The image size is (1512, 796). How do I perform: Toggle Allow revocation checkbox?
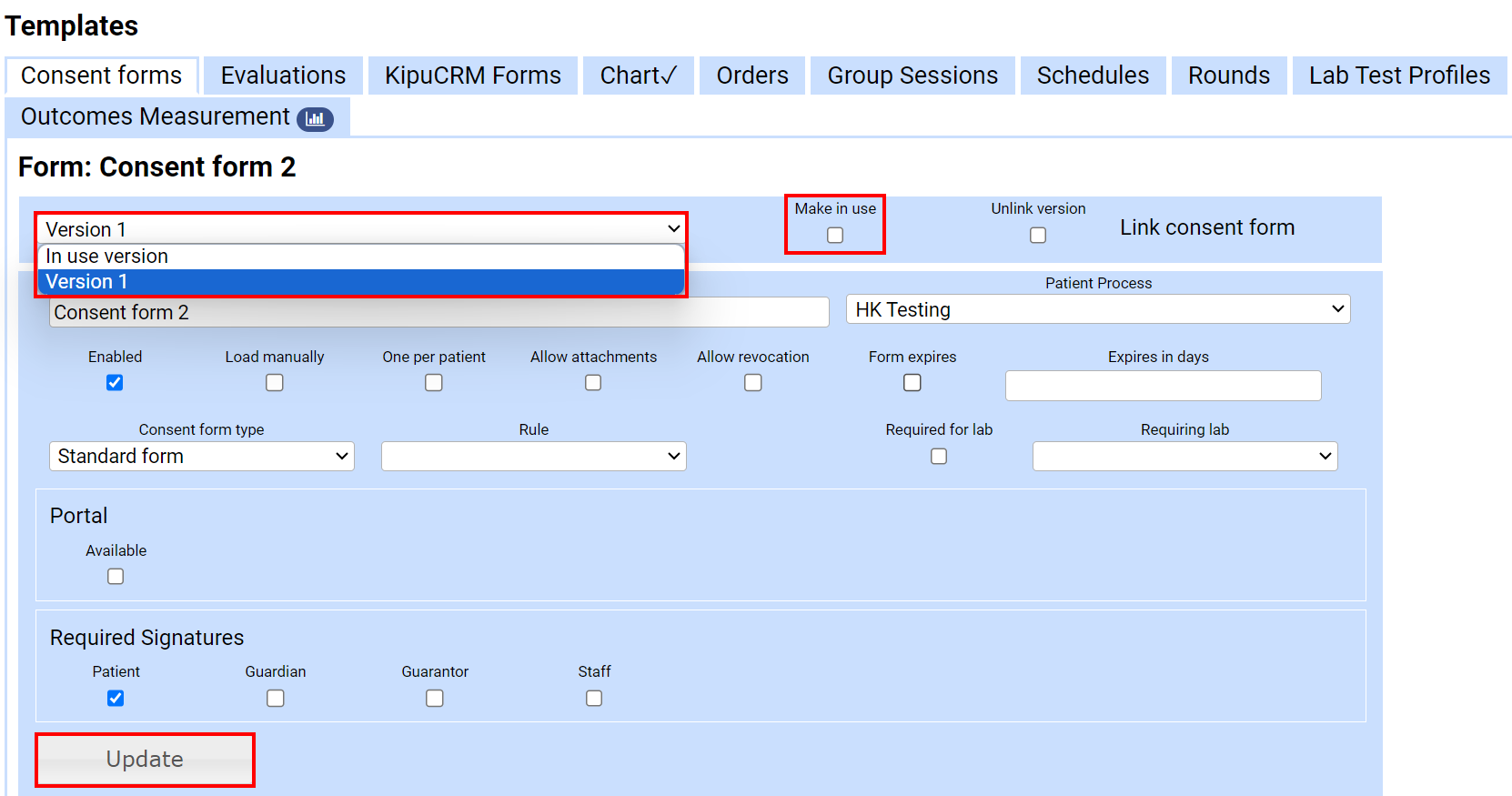click(x=753, y=383)
